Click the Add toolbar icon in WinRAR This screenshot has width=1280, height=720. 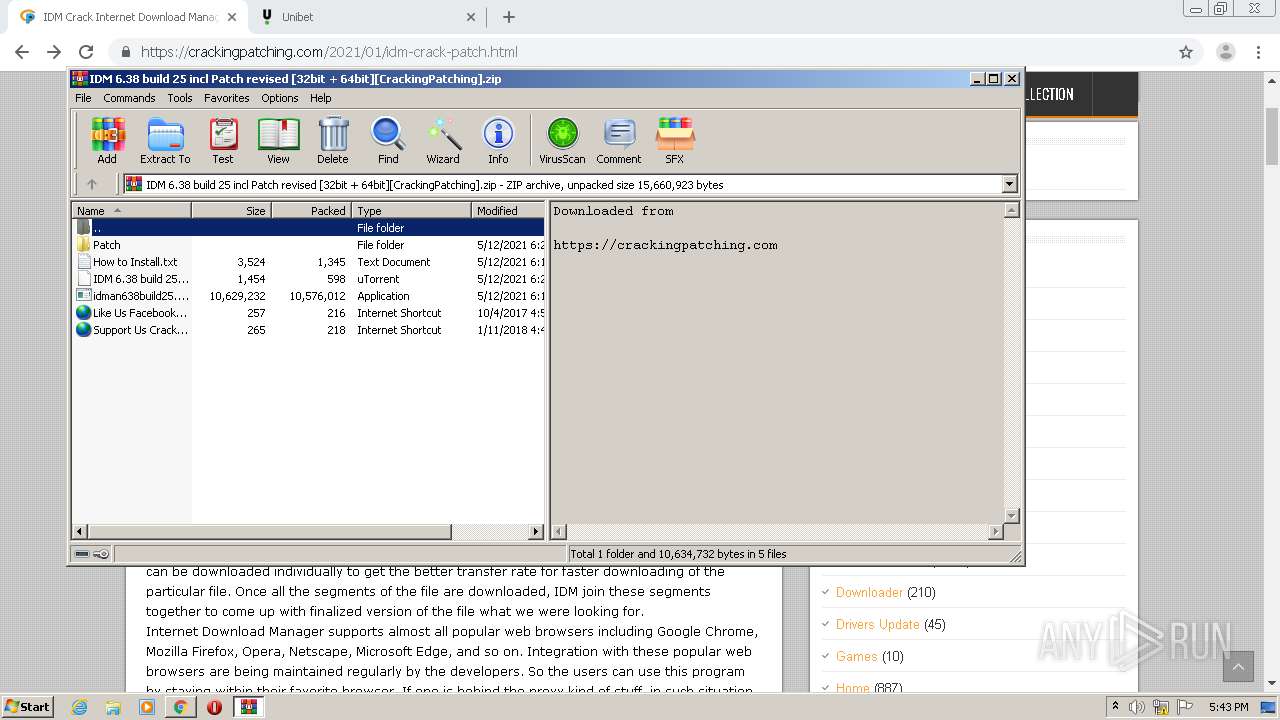pos(107,140)
